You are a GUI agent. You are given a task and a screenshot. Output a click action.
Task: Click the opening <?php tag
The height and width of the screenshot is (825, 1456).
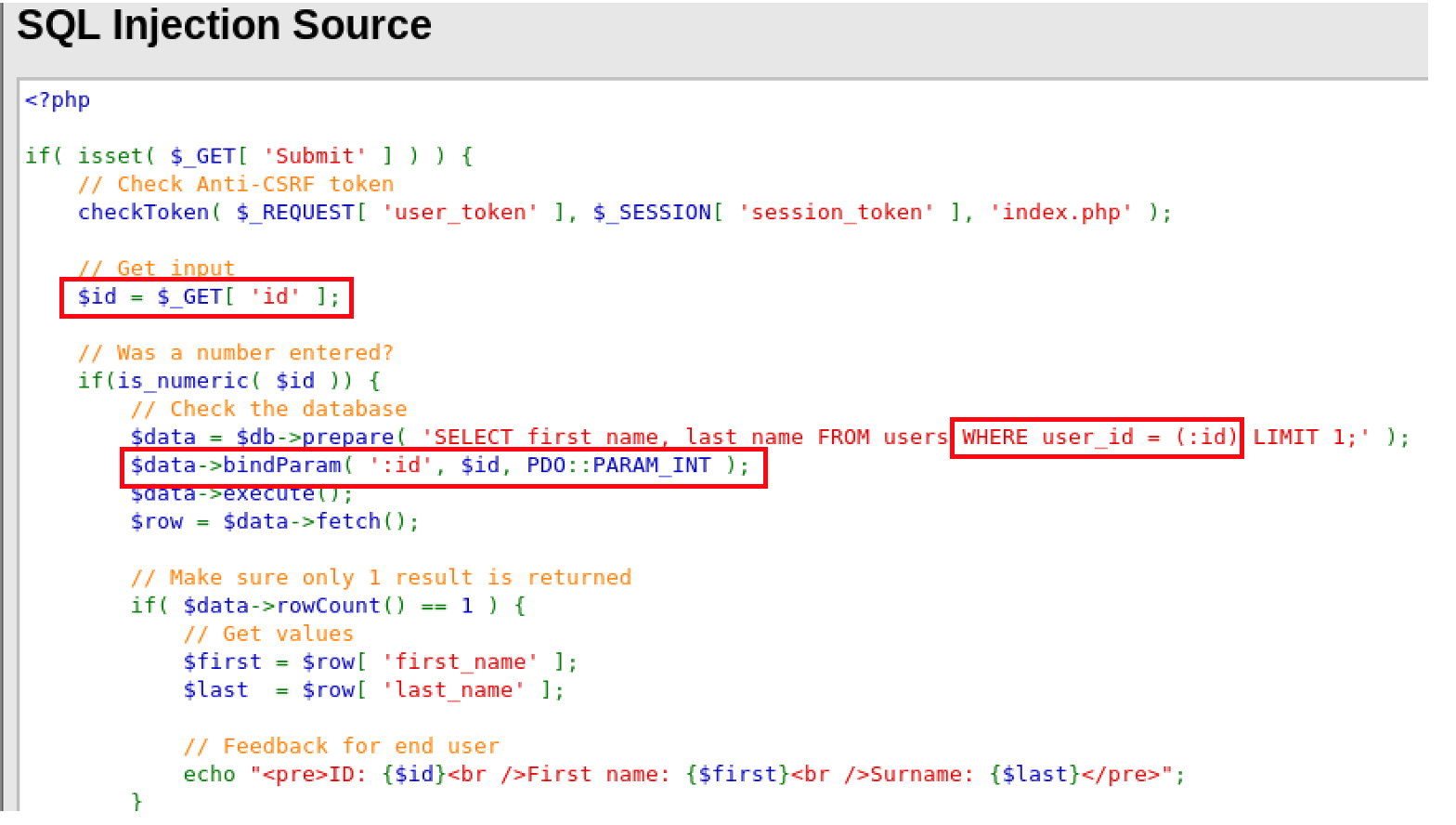click(x=58, y=100)
